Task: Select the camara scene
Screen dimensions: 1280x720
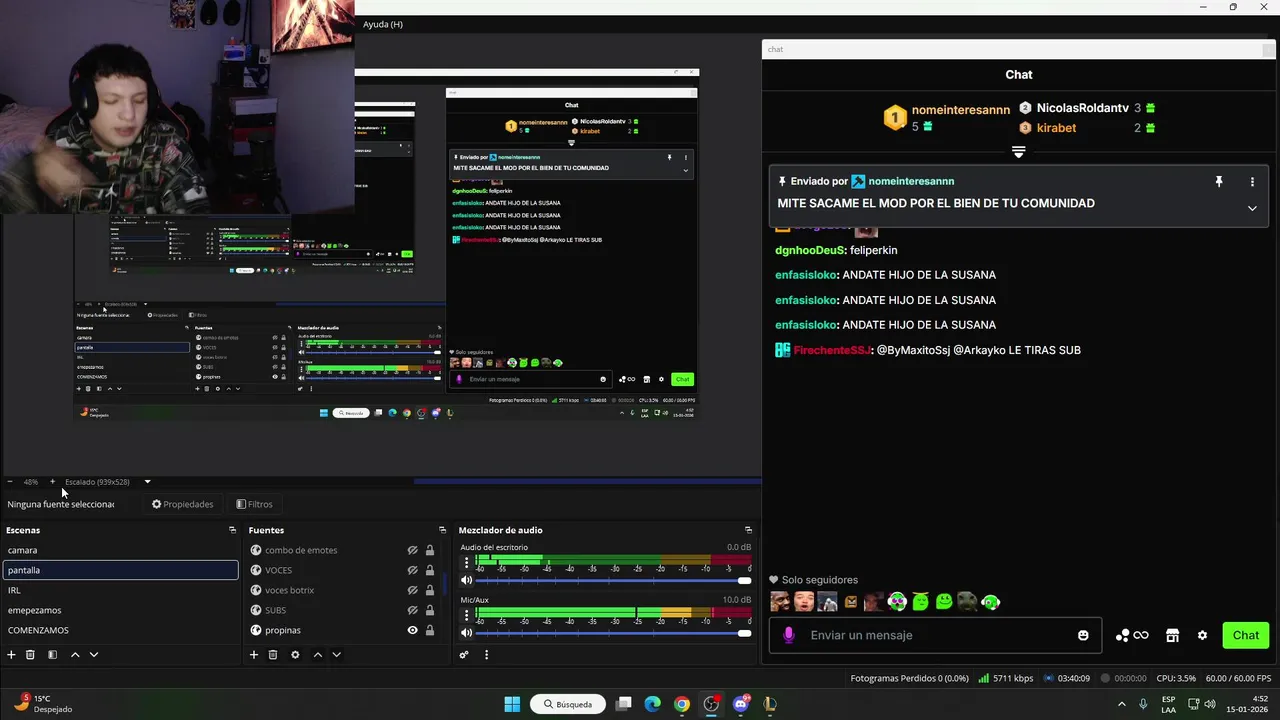Action: (x=120, y=550)
